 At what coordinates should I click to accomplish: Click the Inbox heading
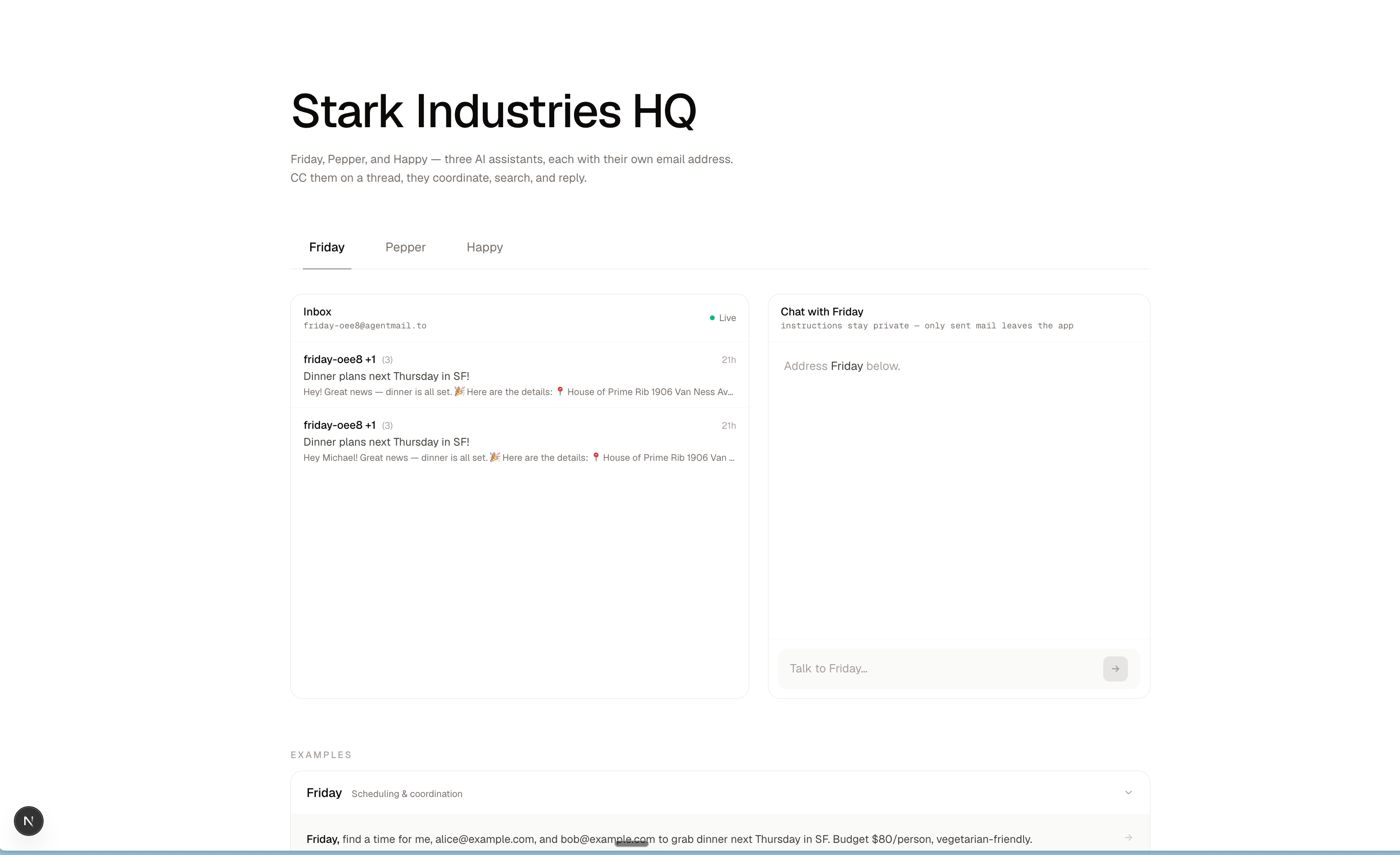point(317,312)
